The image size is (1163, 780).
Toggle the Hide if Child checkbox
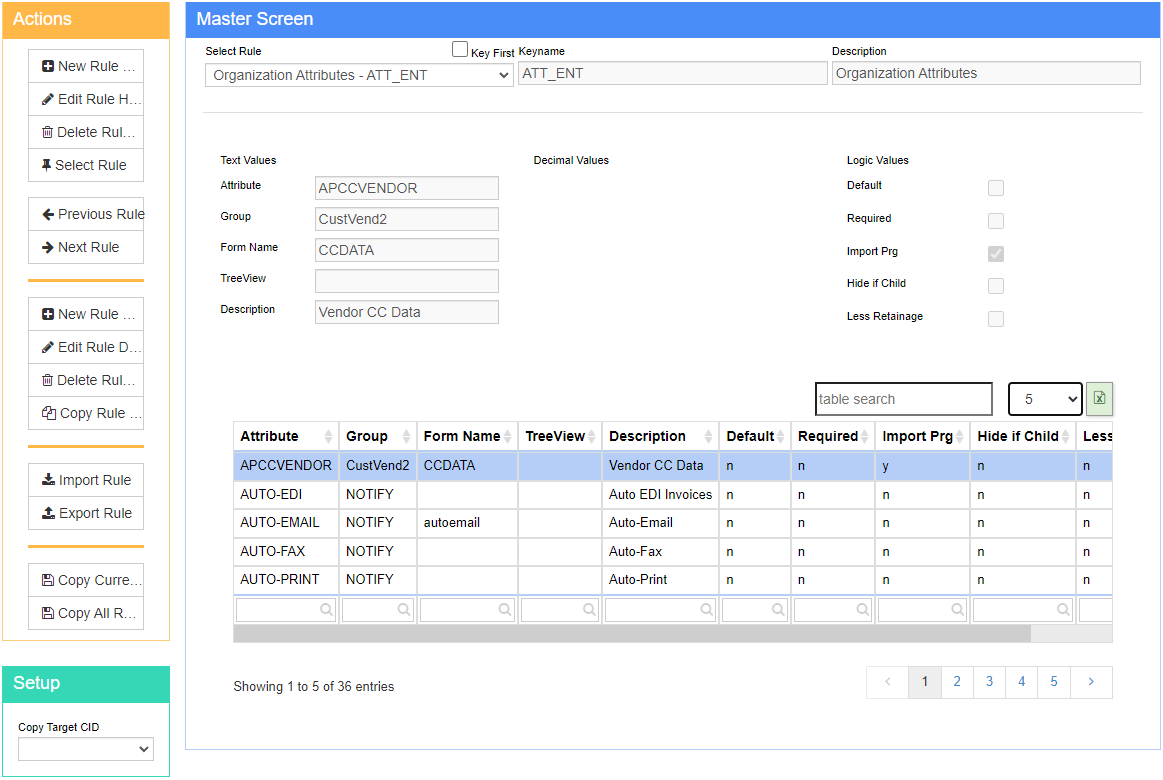click(x=995, y=286)
